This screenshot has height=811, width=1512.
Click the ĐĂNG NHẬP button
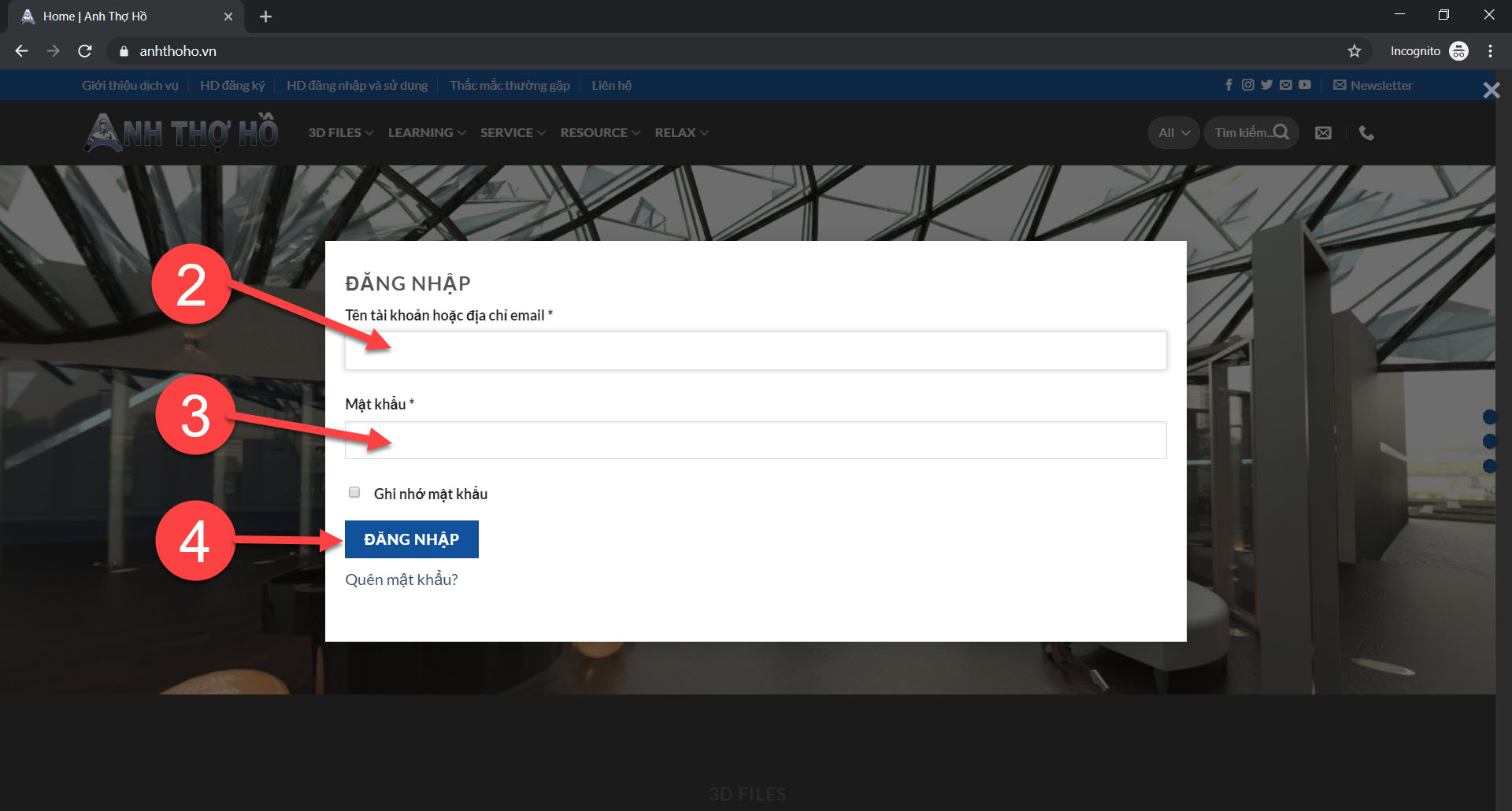(411, 539)
